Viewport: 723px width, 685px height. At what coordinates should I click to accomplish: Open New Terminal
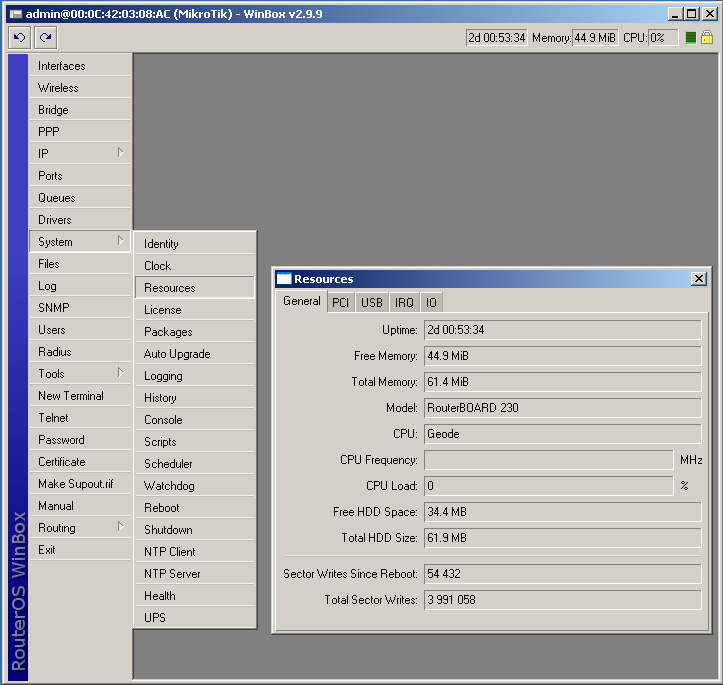tap(80, 396)
